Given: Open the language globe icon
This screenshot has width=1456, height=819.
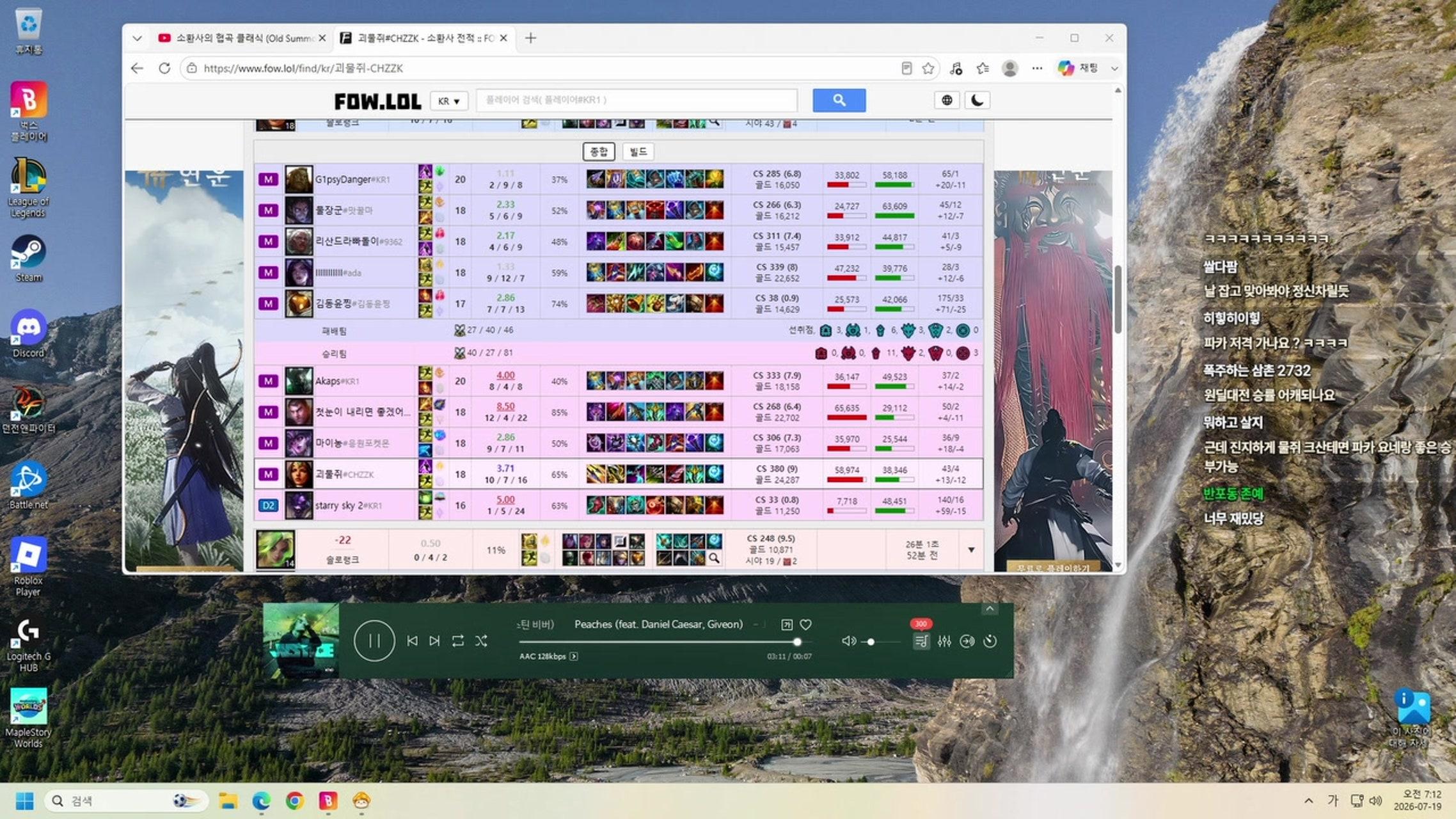Looking at the screenshot, I should pos(947,100).
